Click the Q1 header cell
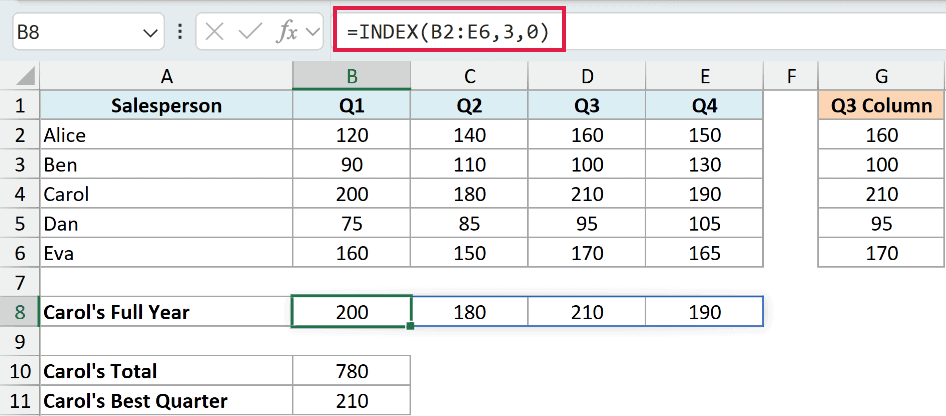 (352, 106)
